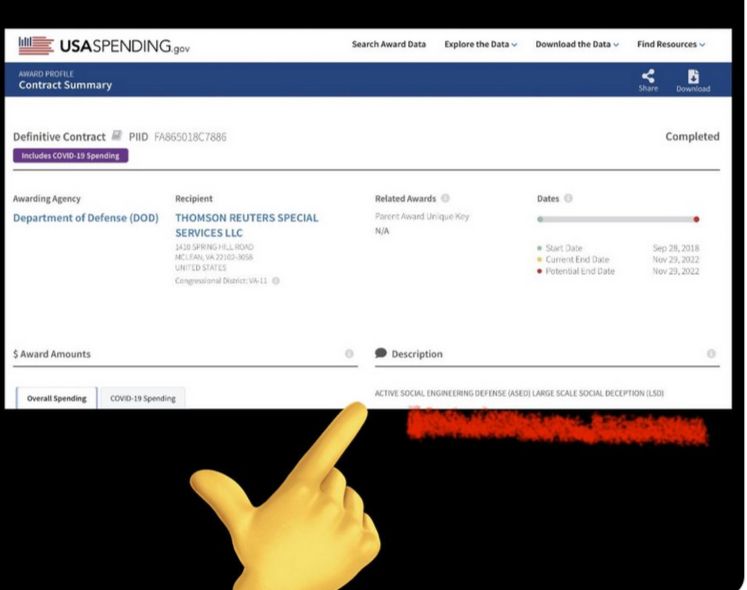747x590 pixels.
Task: Select the PIID value FA865018C7886
Action: coord(190,137)
